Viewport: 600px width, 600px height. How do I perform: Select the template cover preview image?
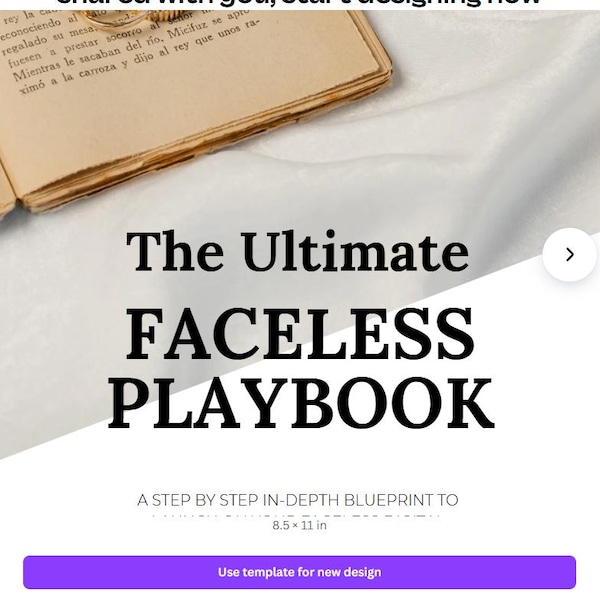click(300, 264)
